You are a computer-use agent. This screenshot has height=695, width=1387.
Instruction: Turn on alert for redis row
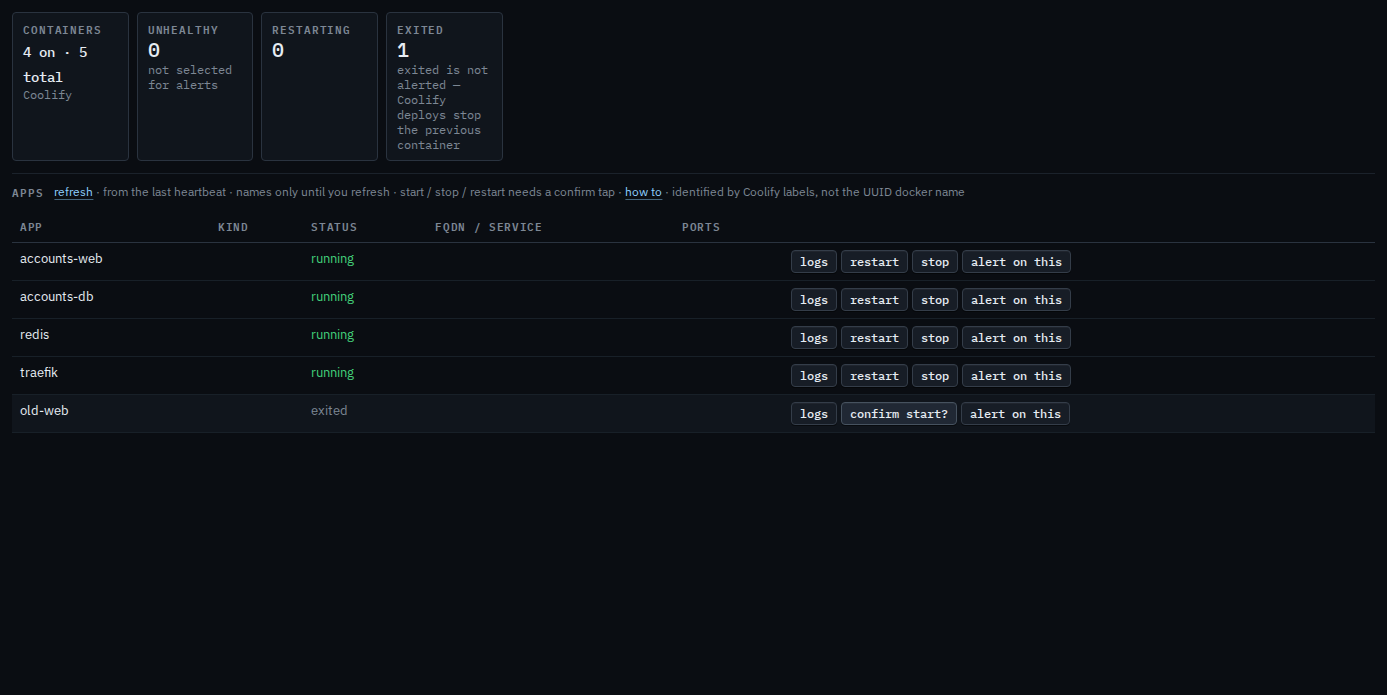[x=1016, y=338]
